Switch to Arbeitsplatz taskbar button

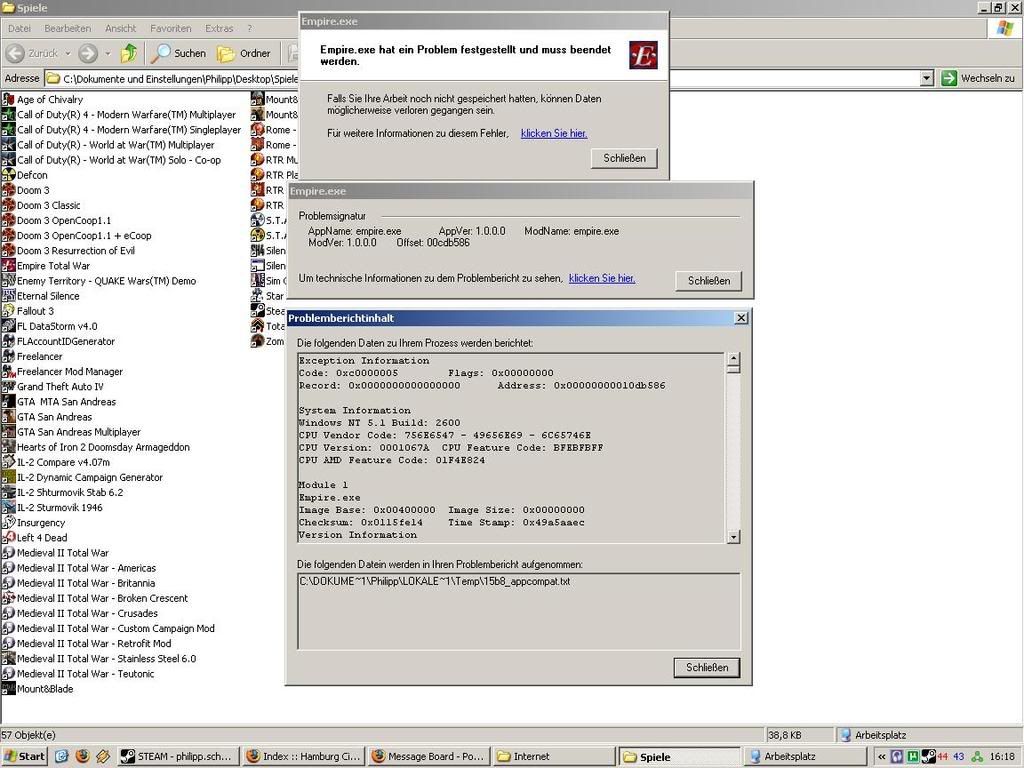coord(805,756)
